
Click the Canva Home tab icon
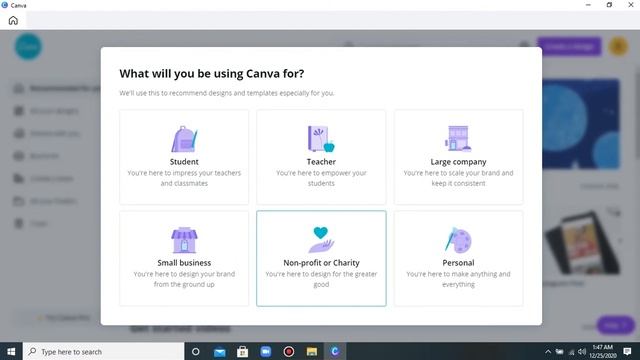tap(13, 20)
